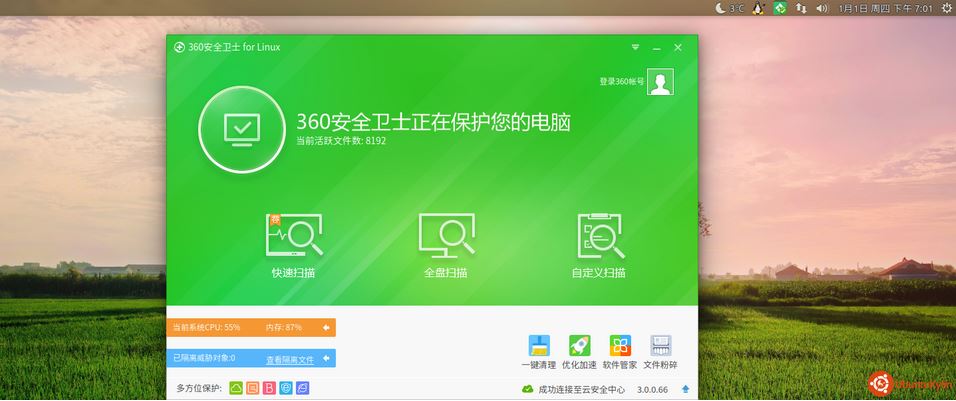Start 快速扫描 quick scan
The height and width of the screenshot is (401, 956).
tap(294, 245)
